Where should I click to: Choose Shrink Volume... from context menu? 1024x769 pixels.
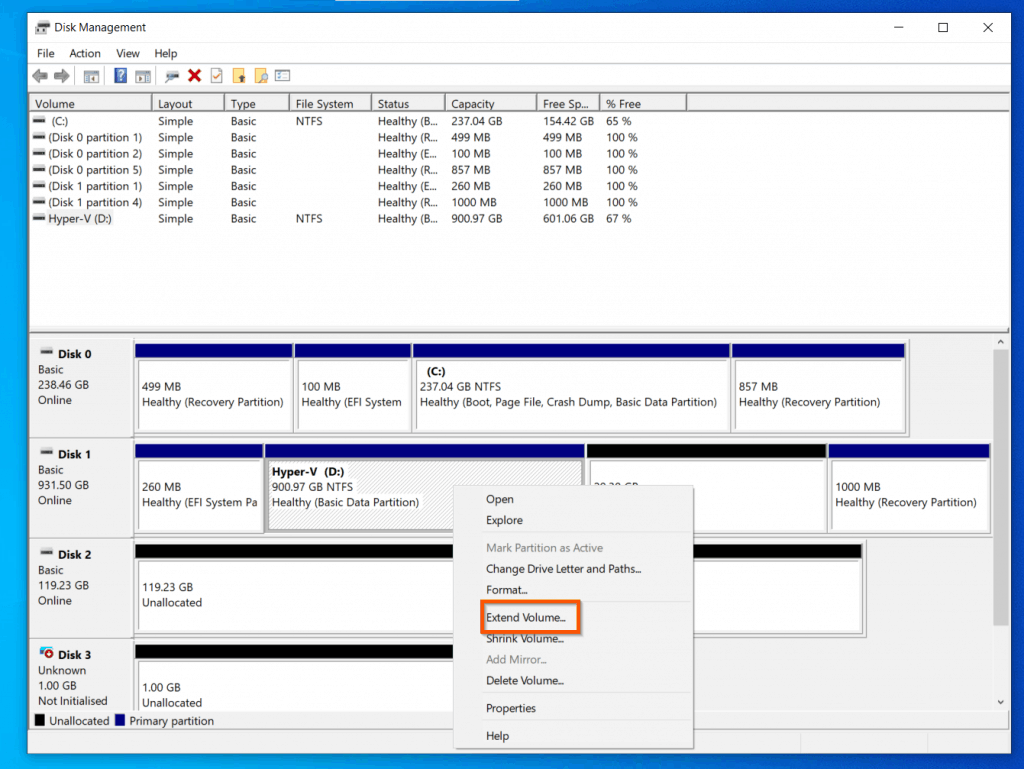573,638
